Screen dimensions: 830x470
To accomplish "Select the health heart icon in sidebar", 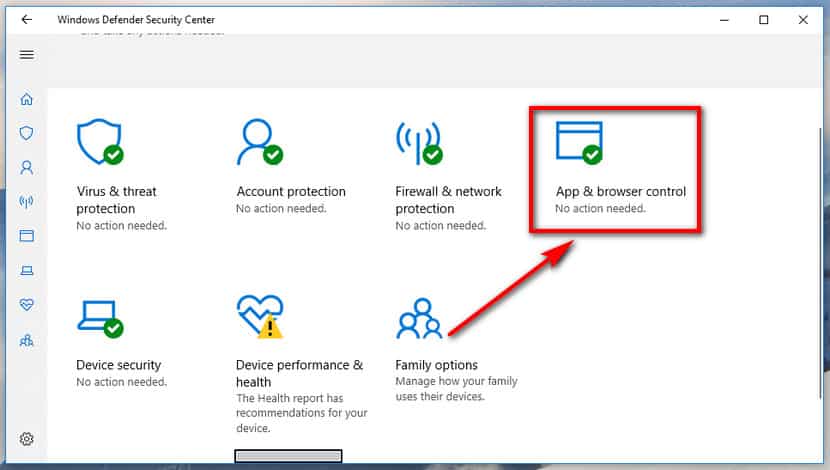I will click(x=26, y=304).
